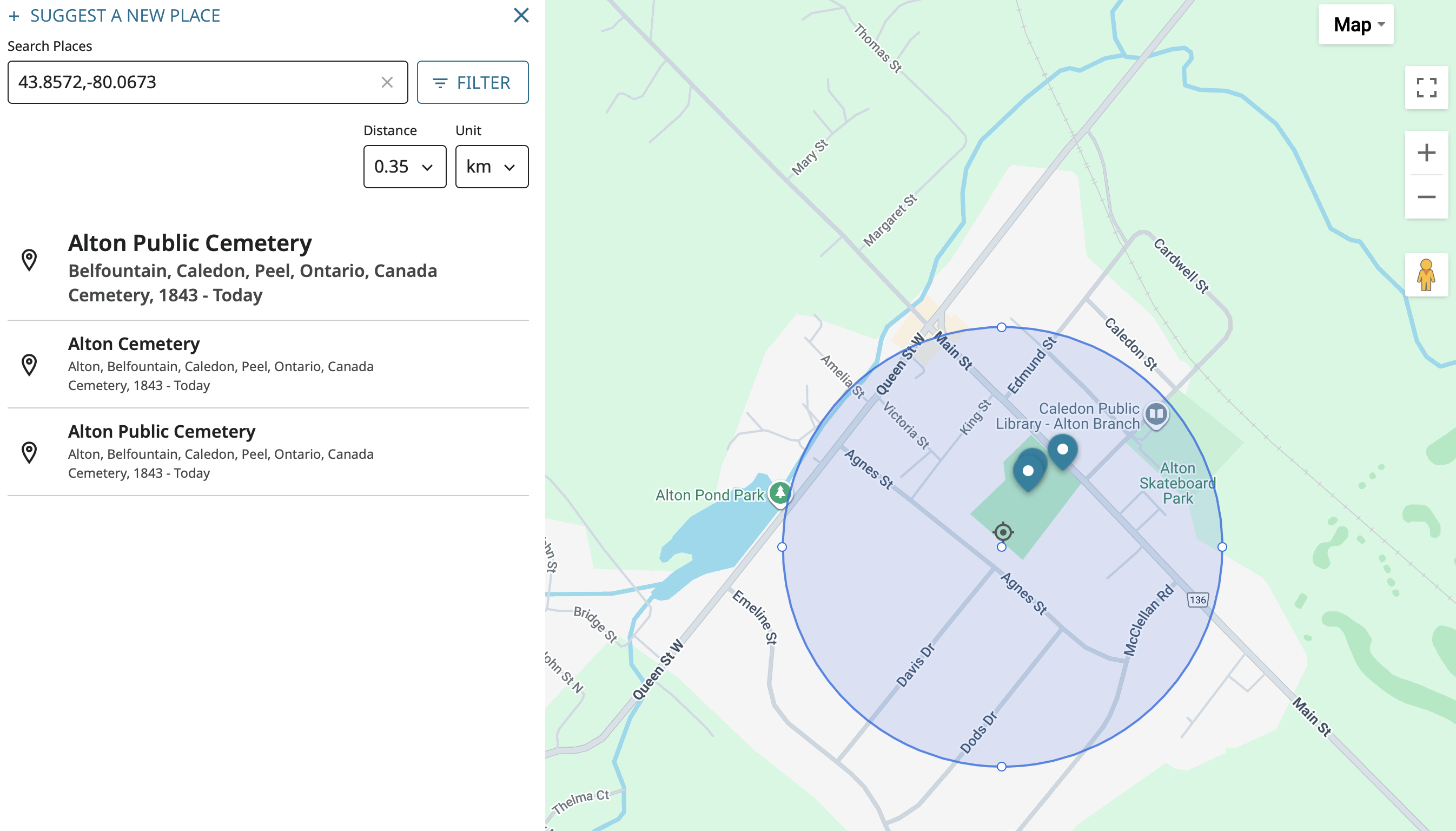Open the Map type dropdown
Image resolution: width=1456 pixels, height=831 pixels.
1355,24
